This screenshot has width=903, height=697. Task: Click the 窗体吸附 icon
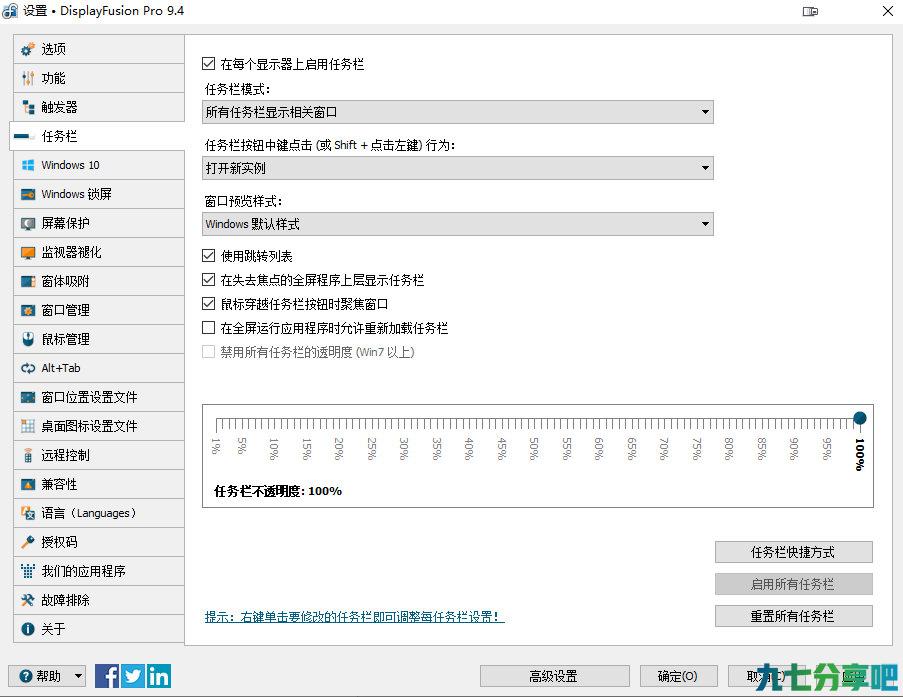[x=28, y=282]
